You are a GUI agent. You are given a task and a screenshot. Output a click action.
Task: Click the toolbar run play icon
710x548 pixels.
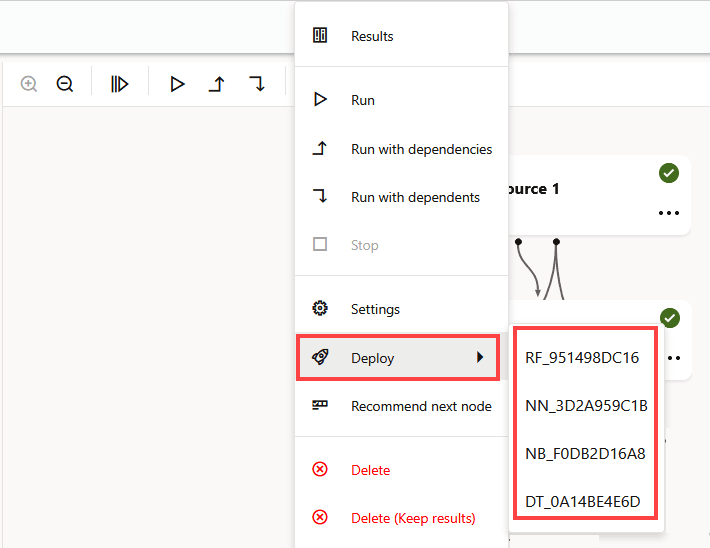pos(177,84)
